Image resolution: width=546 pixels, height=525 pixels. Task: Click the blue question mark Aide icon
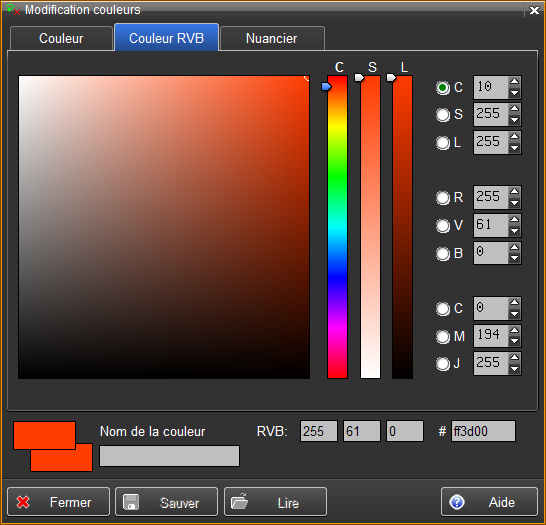[x=457, y=502]
